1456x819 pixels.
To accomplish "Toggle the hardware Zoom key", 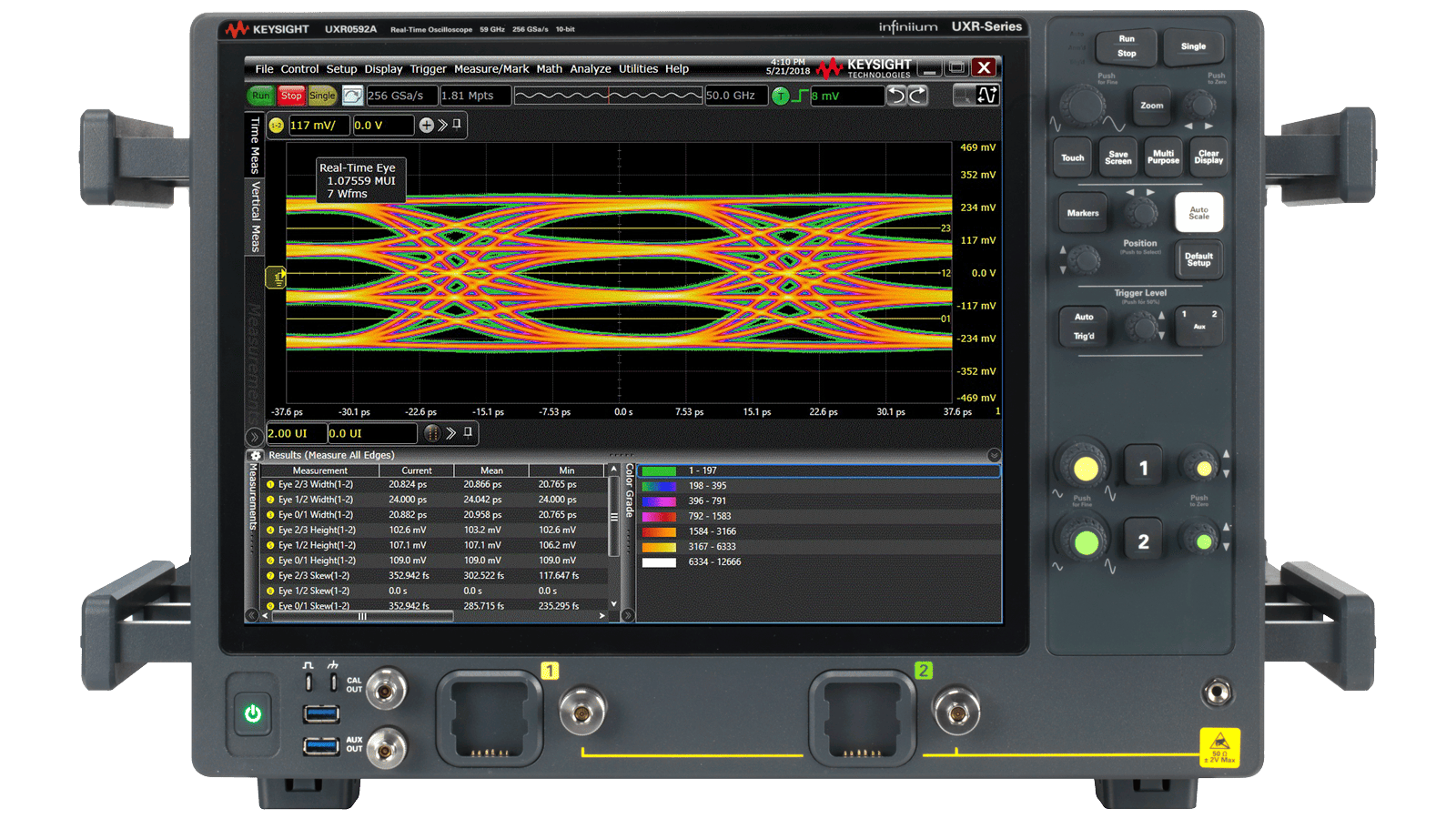I will (x=1152, y=106).
